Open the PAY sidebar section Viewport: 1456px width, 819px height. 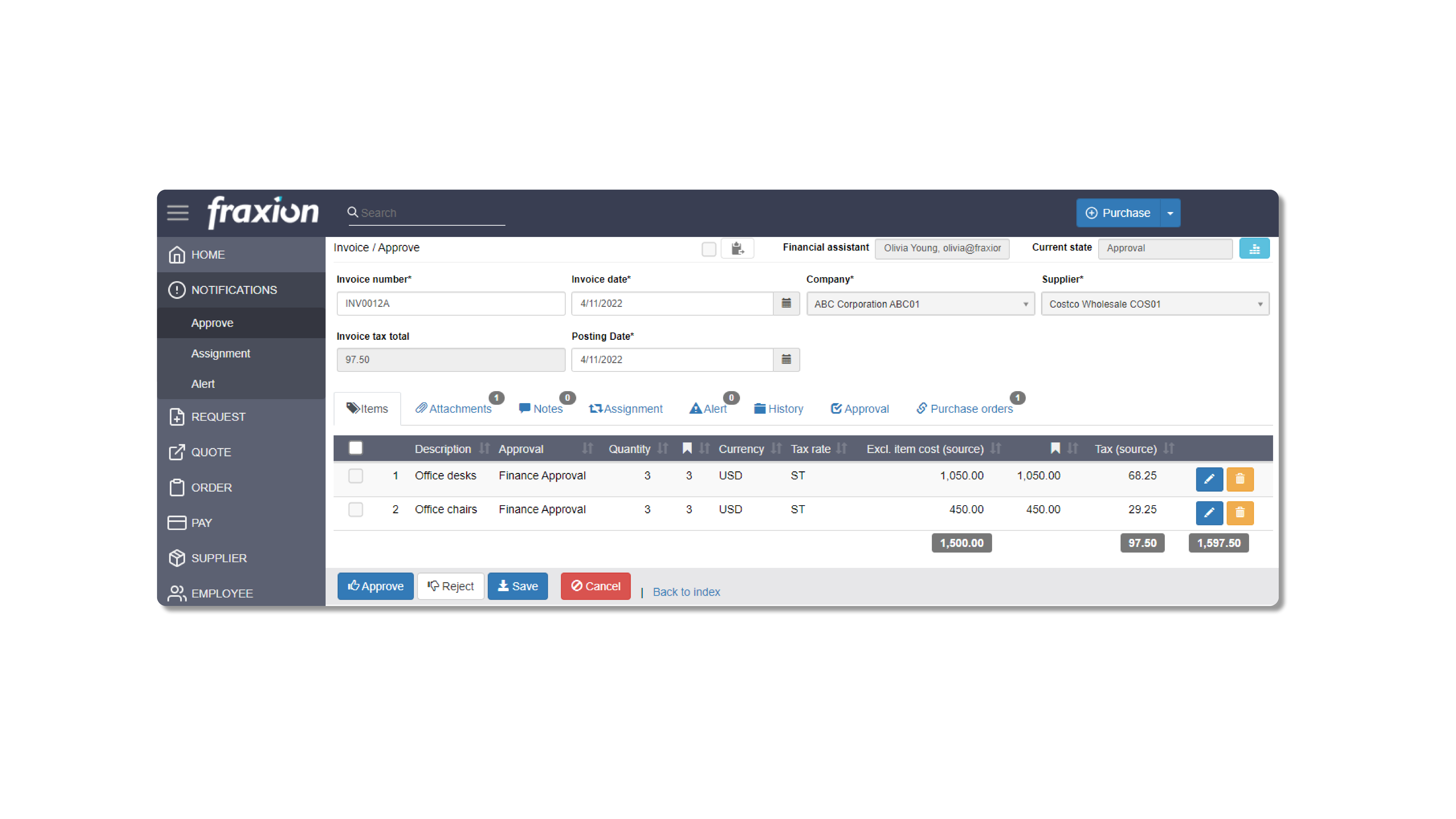[x=241, y=523]
